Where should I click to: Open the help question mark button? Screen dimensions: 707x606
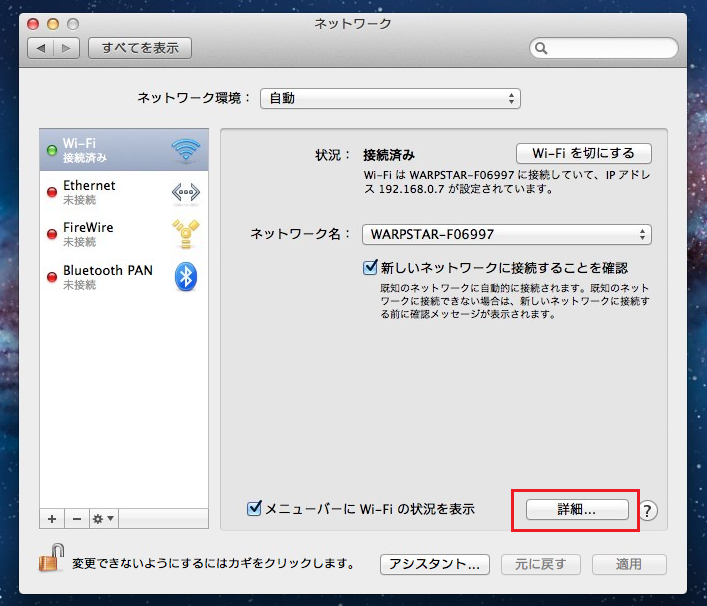point(648,511)
